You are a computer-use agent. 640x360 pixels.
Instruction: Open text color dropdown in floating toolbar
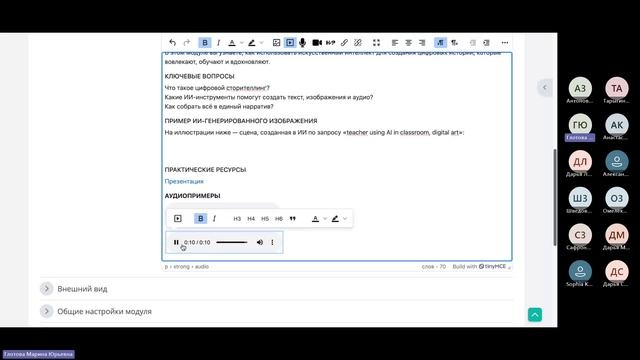point(325,219)
